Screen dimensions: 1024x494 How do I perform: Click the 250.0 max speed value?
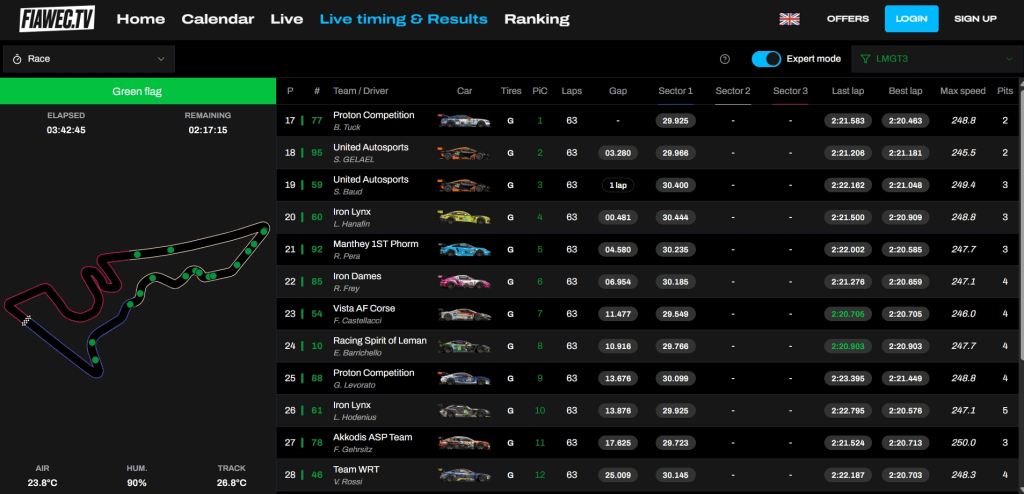coord(963,442)
